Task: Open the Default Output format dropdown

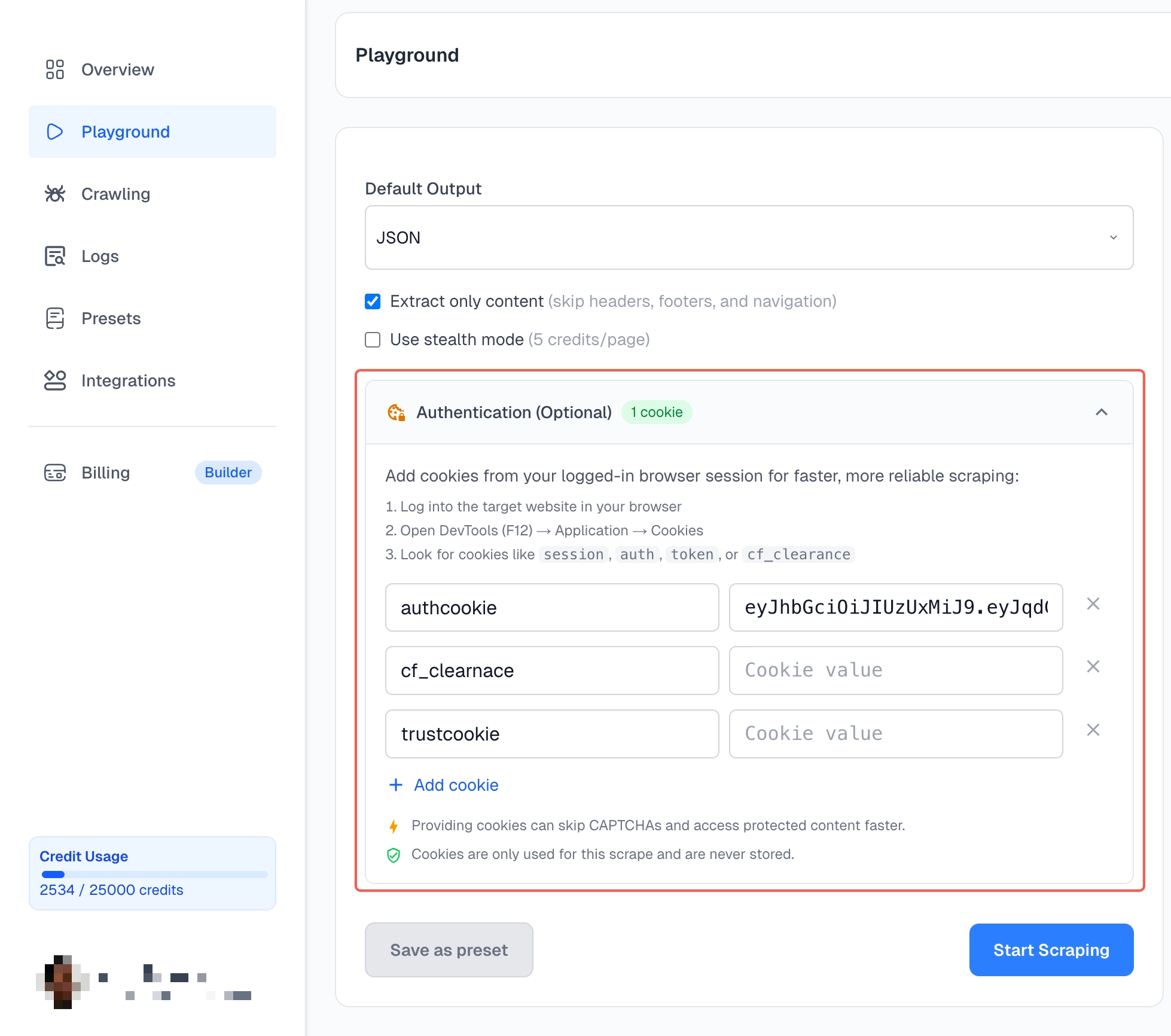Action: click(748, 237)
